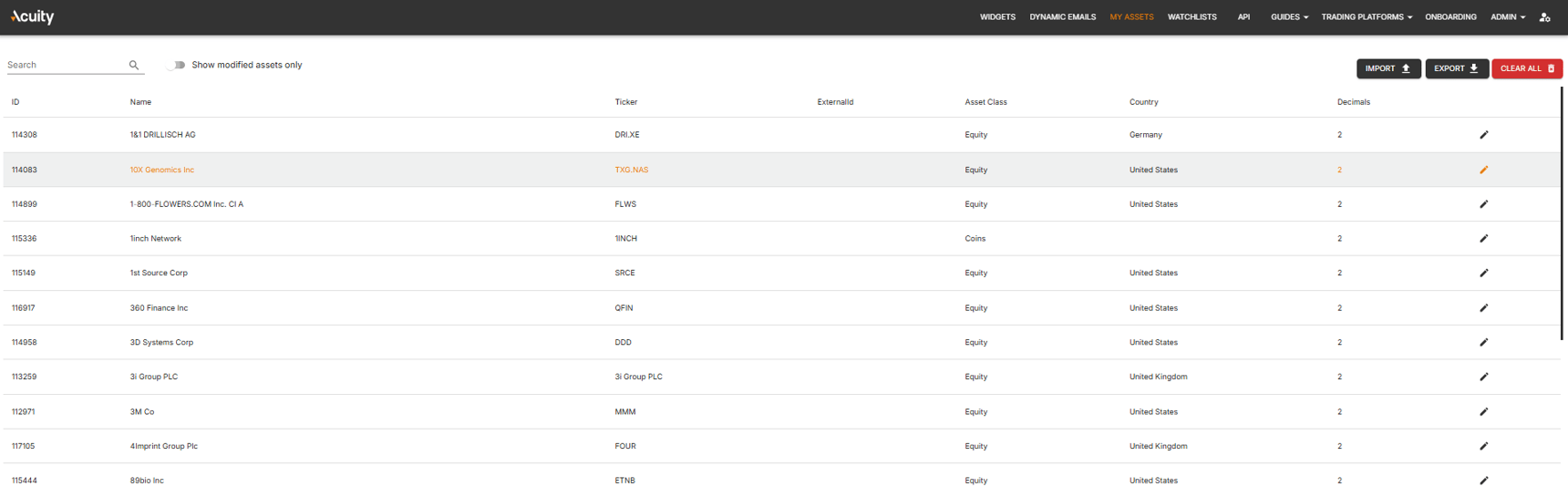Expand the Guides dropdown menu
Screen dimensions: 1568x497
(1289, 17)
